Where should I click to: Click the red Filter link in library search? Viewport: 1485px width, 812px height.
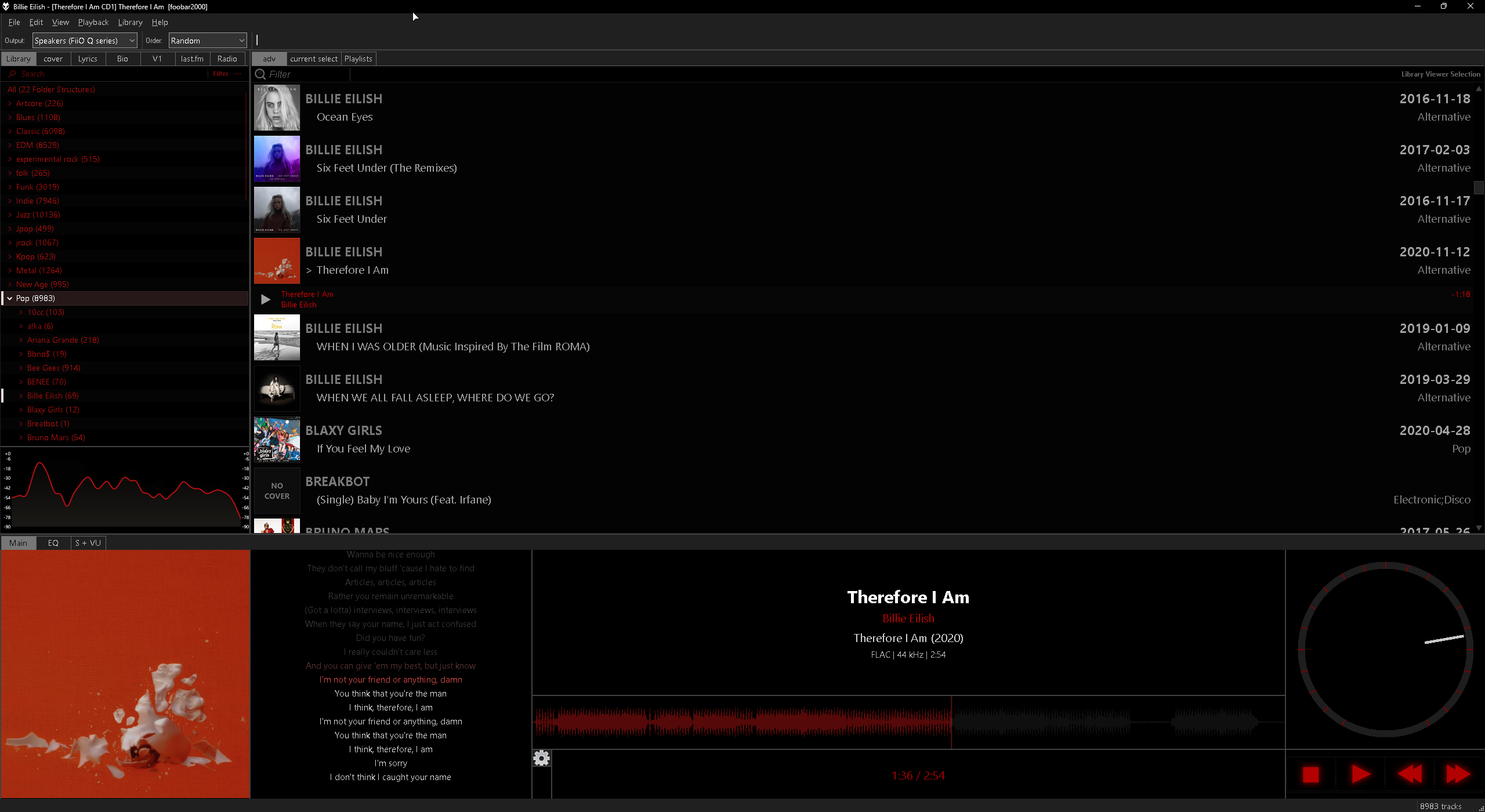coord(220,74)
